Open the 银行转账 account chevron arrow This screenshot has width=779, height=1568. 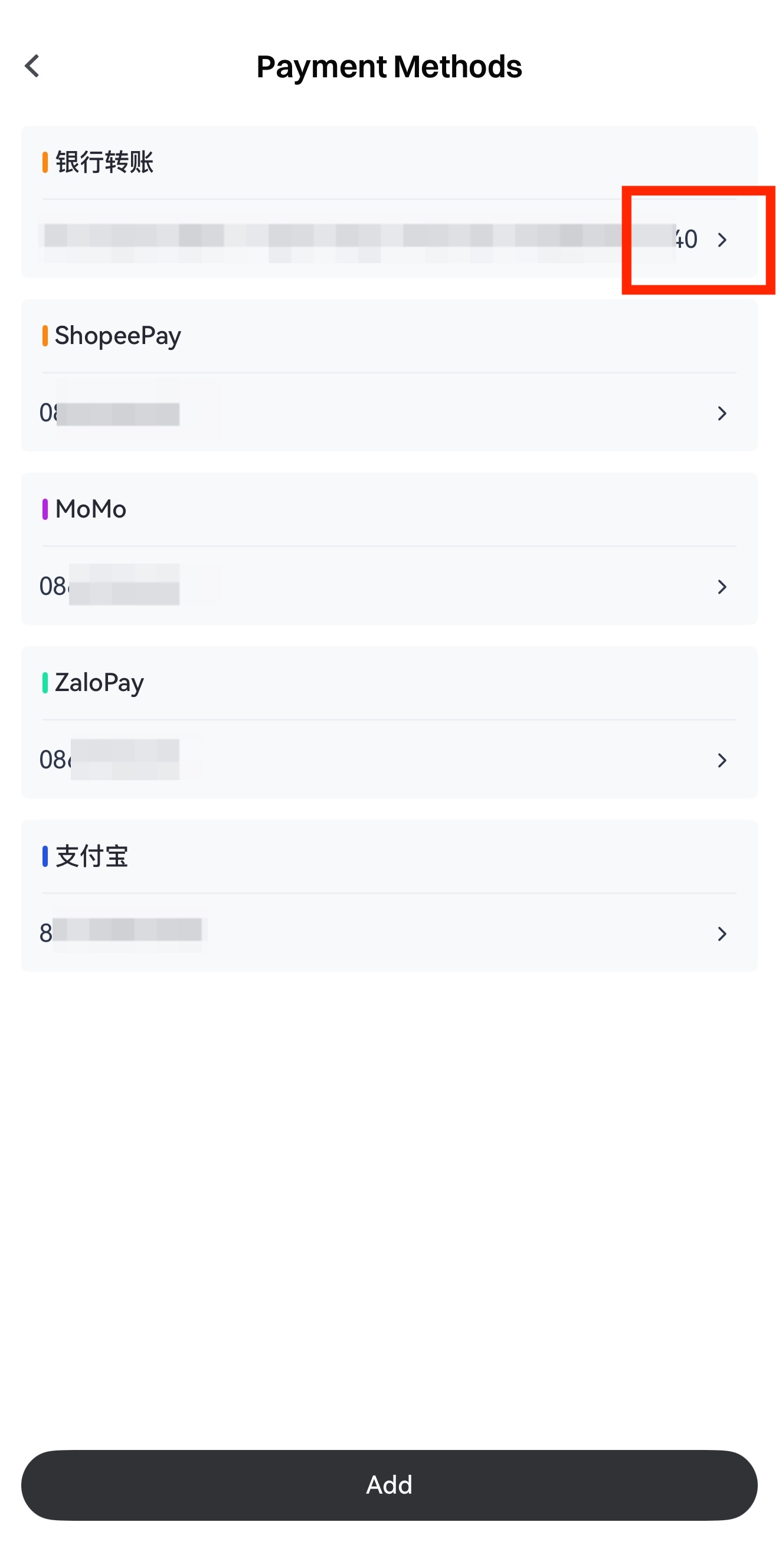point(722,240)
